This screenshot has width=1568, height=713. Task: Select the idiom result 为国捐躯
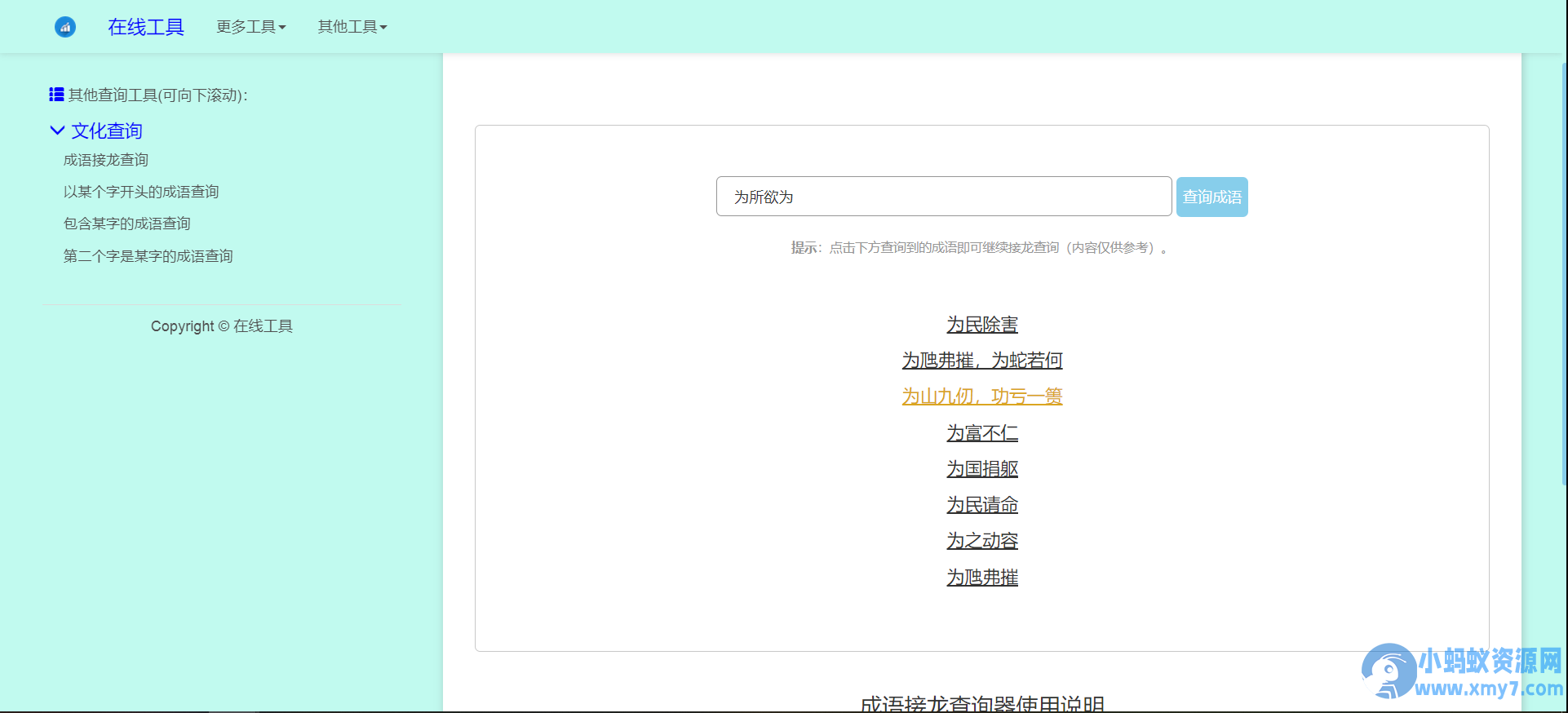982,469
